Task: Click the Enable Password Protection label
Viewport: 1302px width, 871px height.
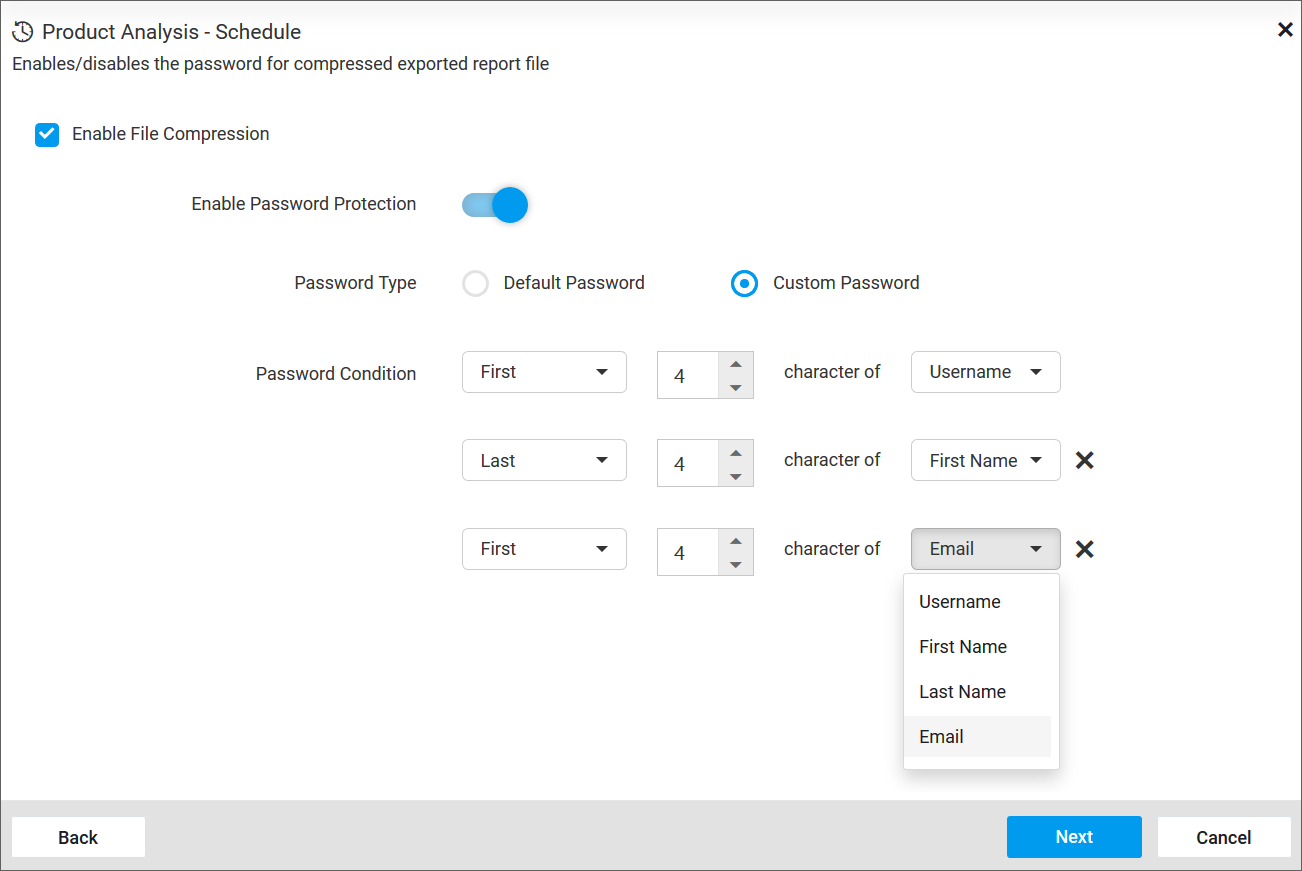Action: click(304, 204)
